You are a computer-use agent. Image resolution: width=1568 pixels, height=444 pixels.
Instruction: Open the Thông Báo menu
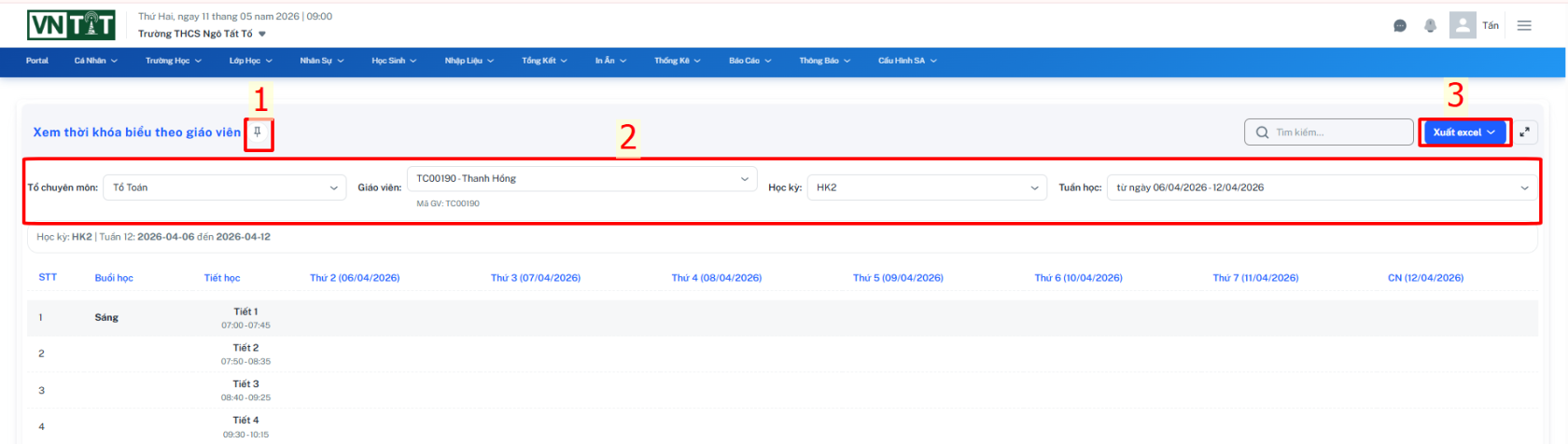(x=825, y=61)
